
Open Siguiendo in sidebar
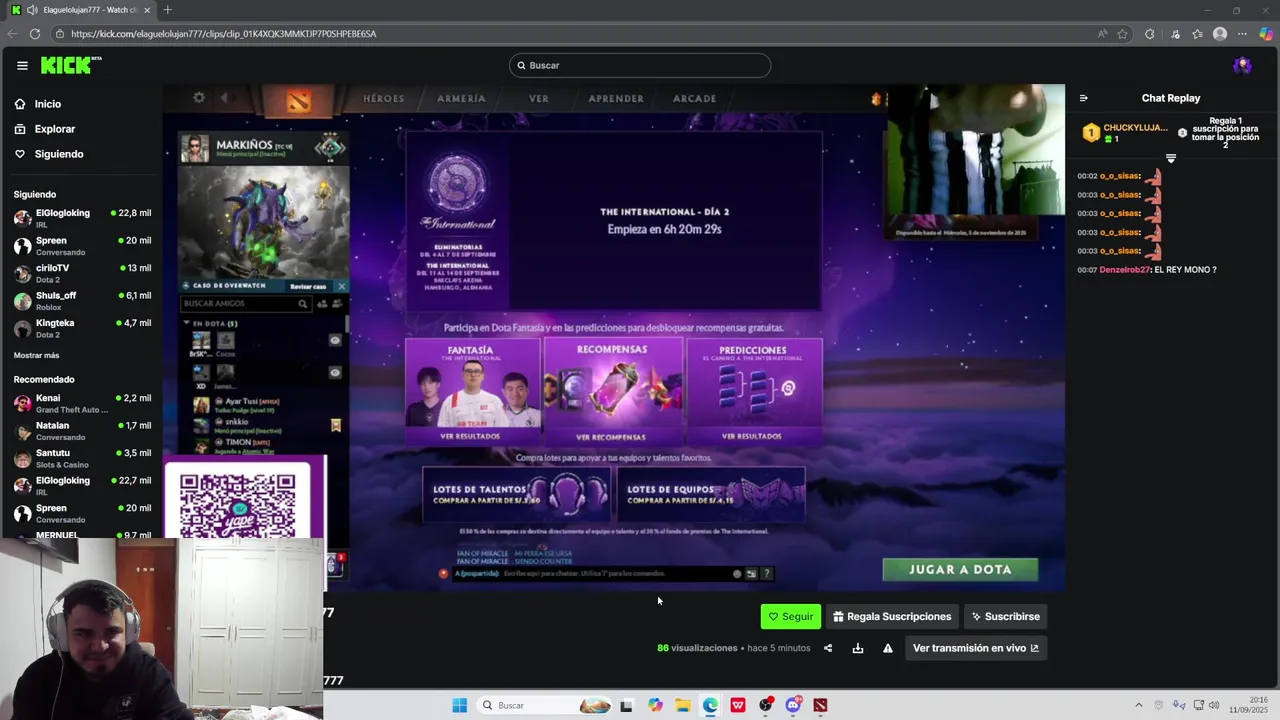(49, 154)
